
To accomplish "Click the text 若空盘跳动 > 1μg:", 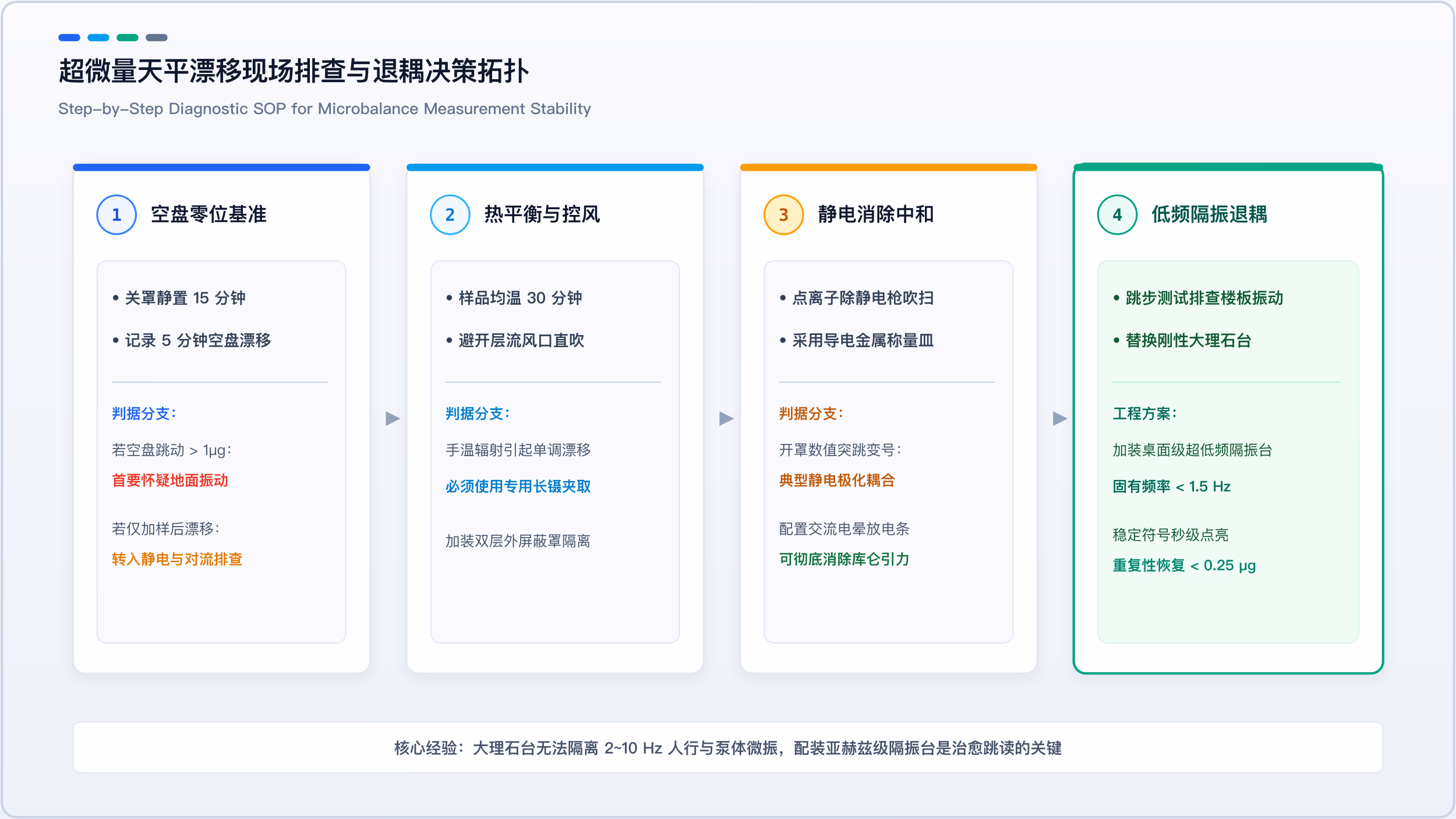I will 172,450.
